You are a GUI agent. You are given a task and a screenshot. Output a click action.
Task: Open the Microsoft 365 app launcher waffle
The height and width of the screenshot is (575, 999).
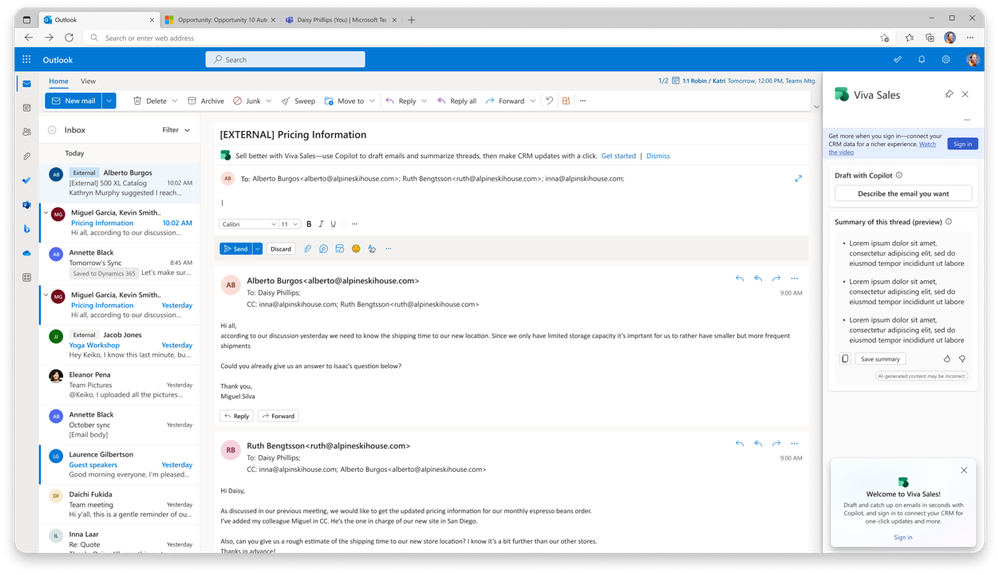26,59
